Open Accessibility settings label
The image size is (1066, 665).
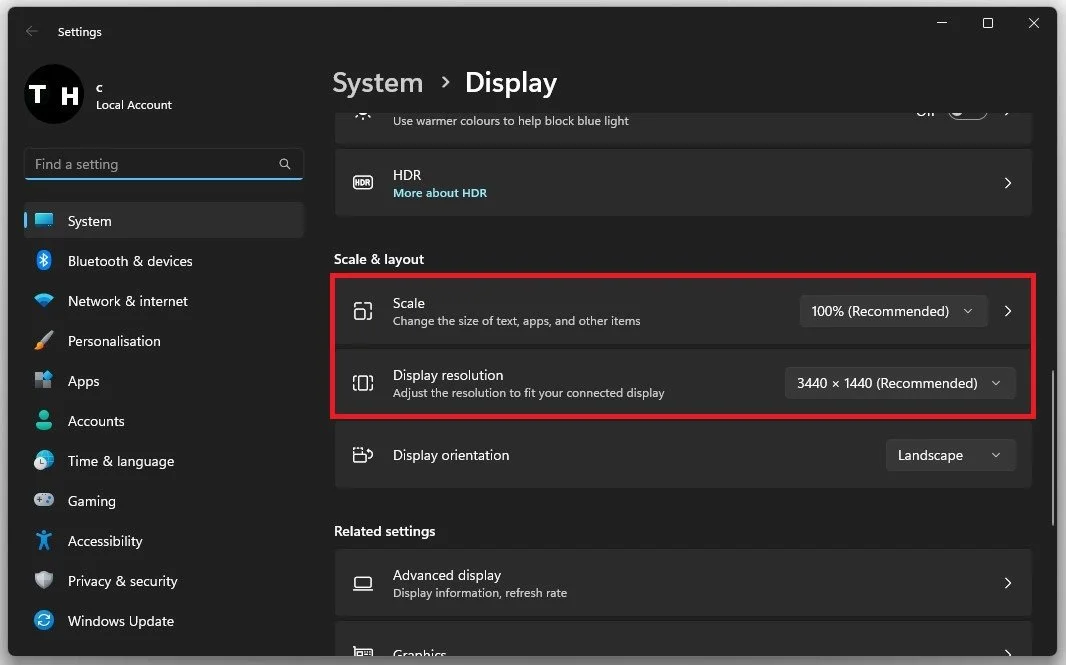(x=105, y=541)
